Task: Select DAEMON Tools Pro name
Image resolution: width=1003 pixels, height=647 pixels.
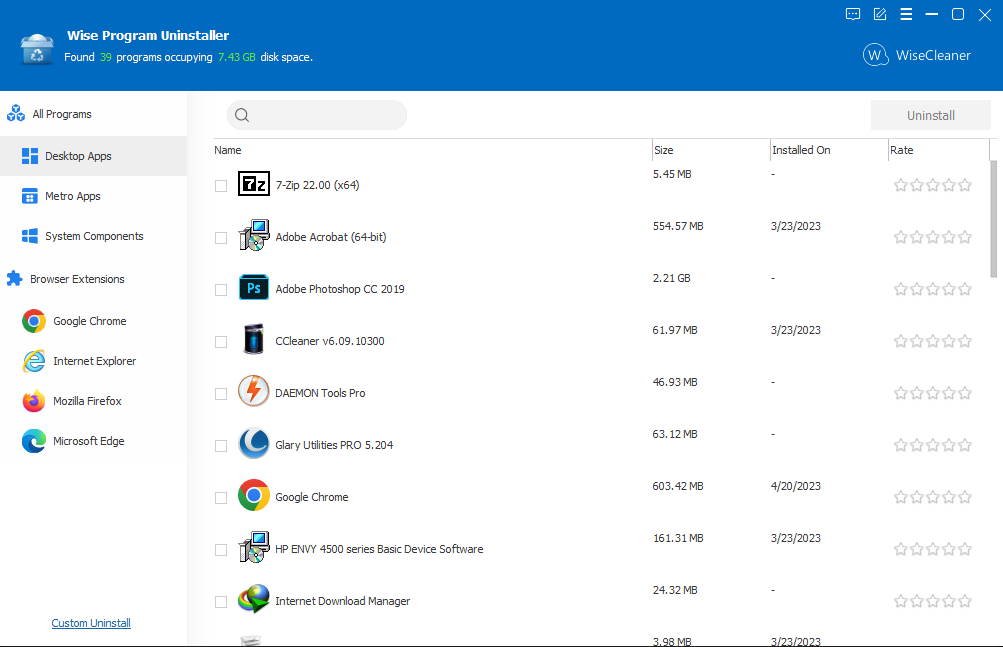Action: click(320, 393)
